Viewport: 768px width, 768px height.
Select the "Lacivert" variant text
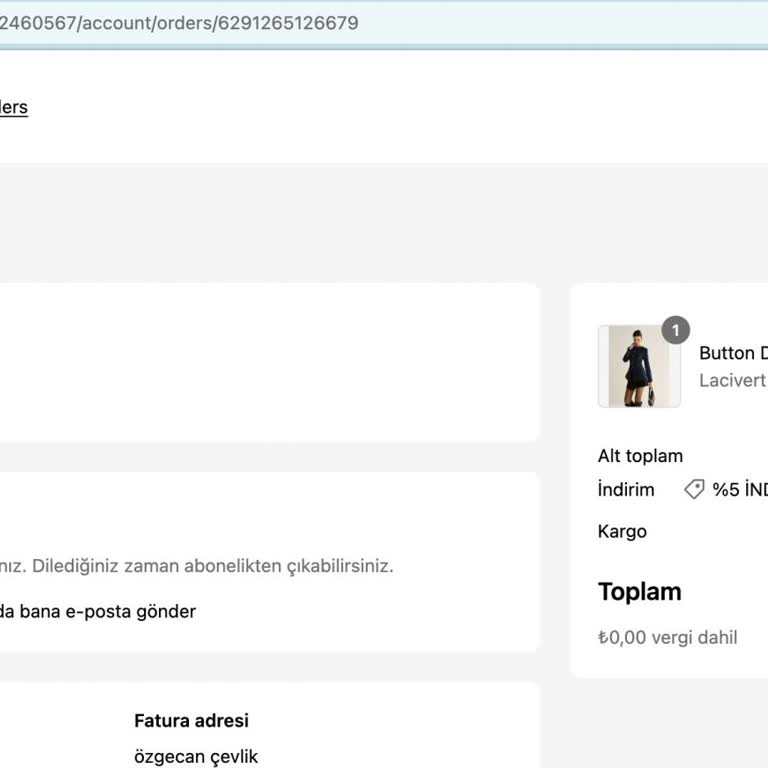(x=732, y=380)
